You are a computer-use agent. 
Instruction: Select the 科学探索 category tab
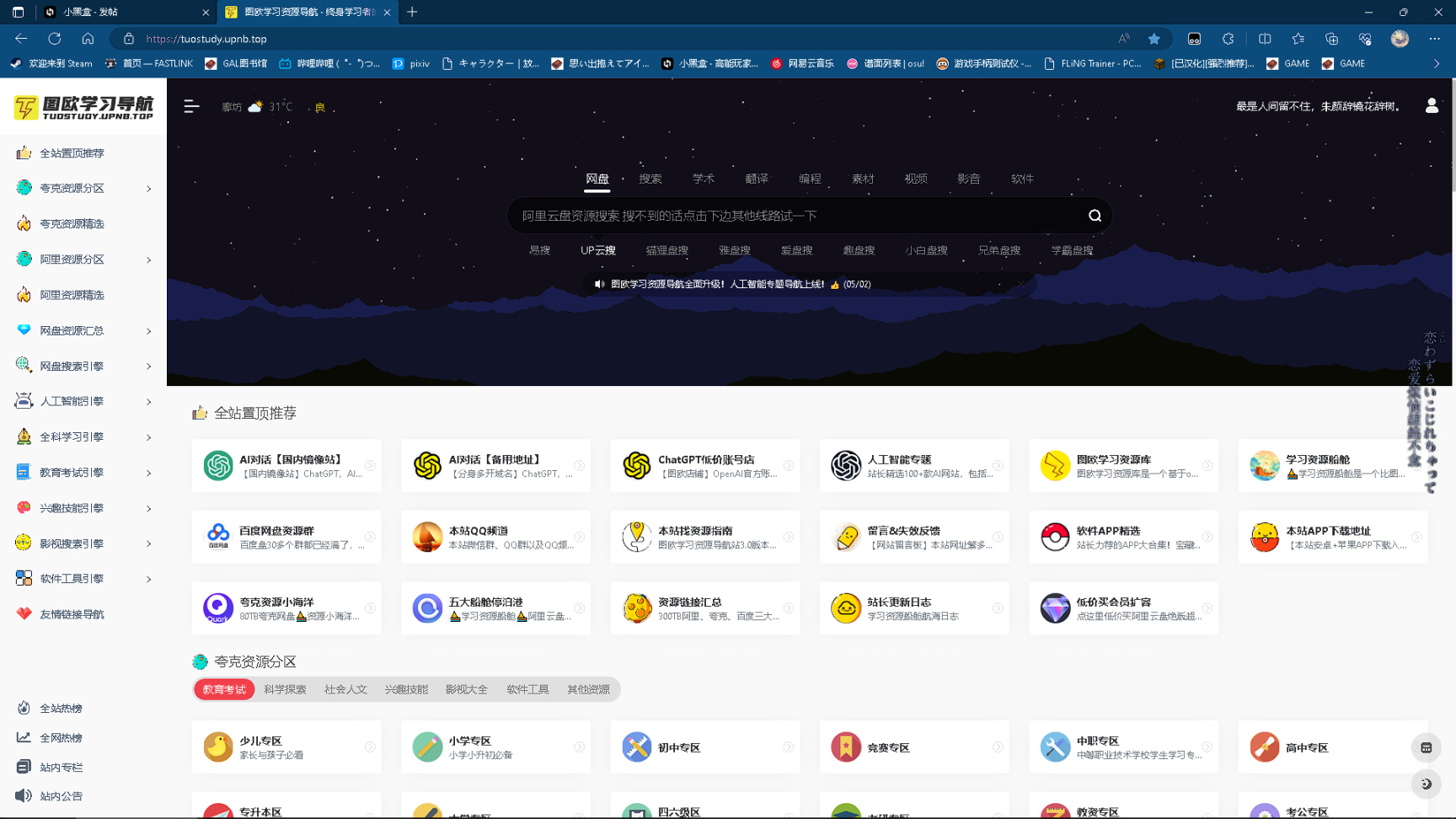click(285, 689)
